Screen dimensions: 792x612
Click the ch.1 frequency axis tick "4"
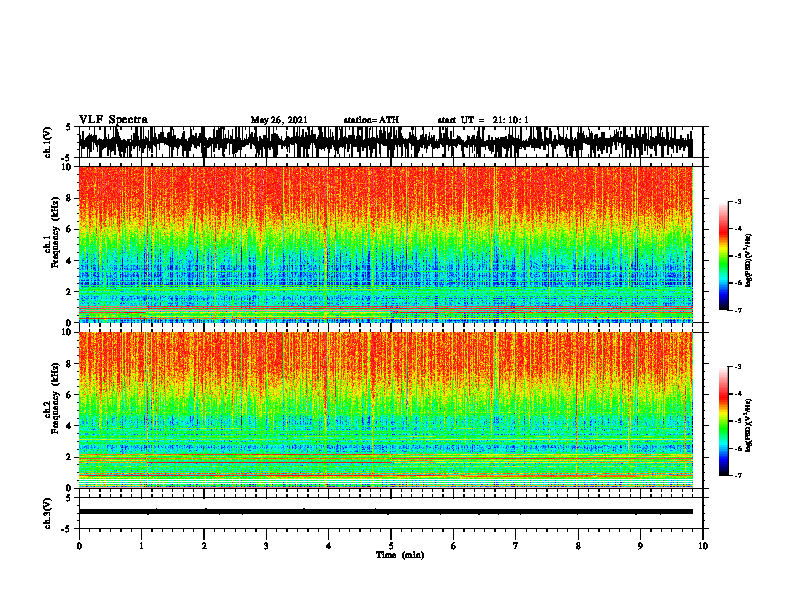point(70,261)
